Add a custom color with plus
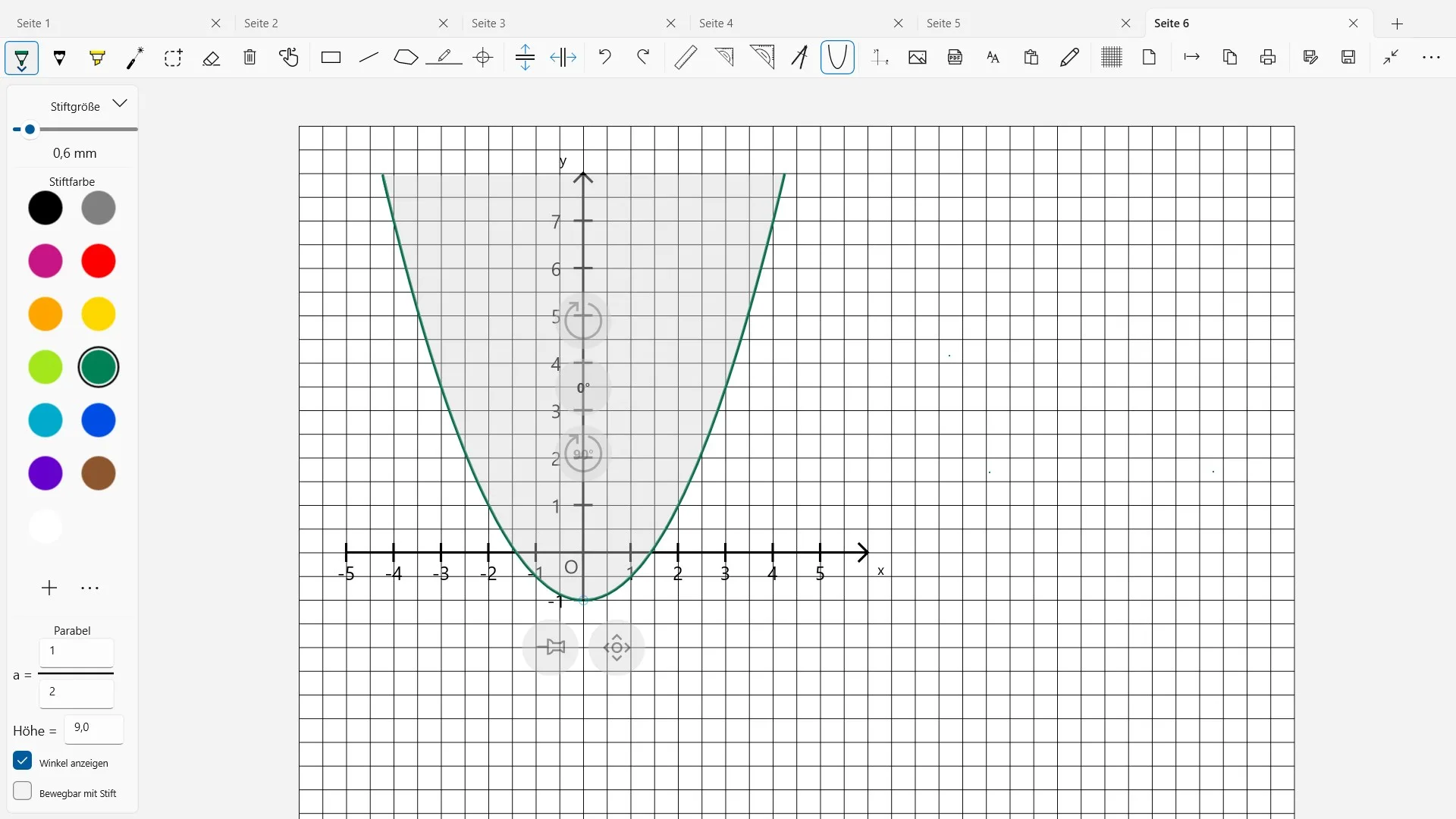This screenshot has height=819, width=1456. pos(49,588)
